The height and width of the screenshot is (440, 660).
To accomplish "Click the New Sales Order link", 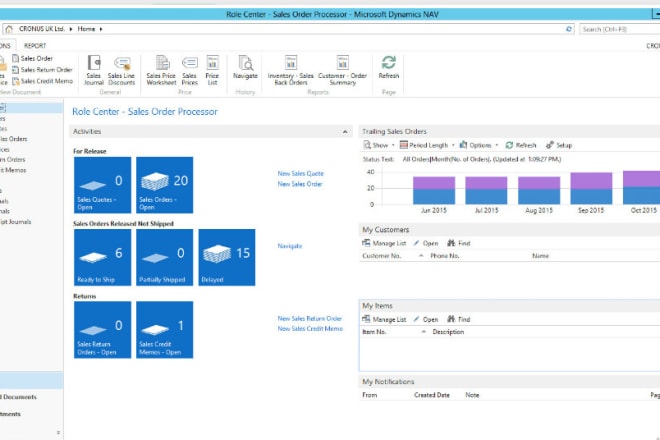I will [x=300, y=184].
